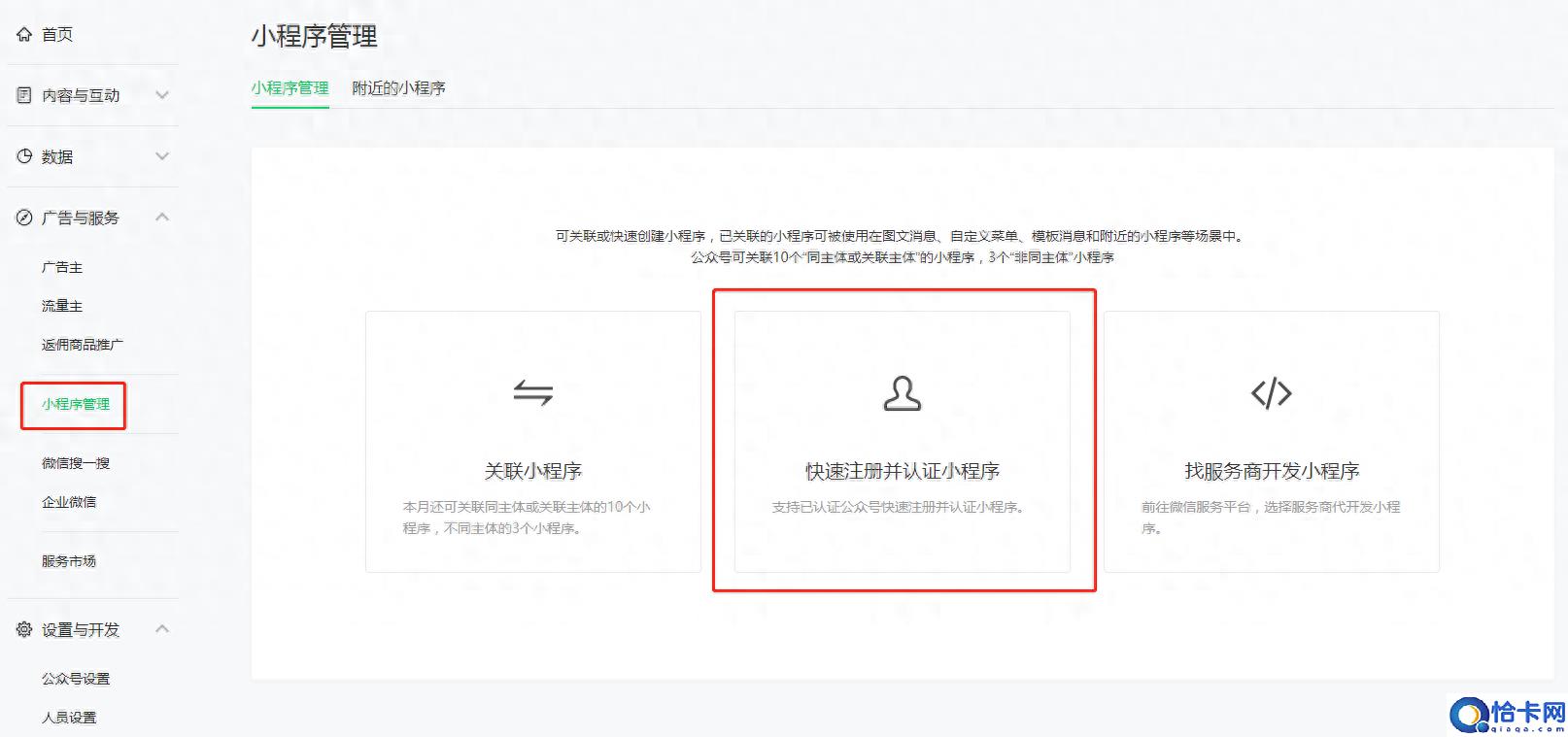Image resolution: width=1568 pixels, height=737 pixels.
Task: Click the description starting 本月还可关联同主体
Action: [527, 518]
